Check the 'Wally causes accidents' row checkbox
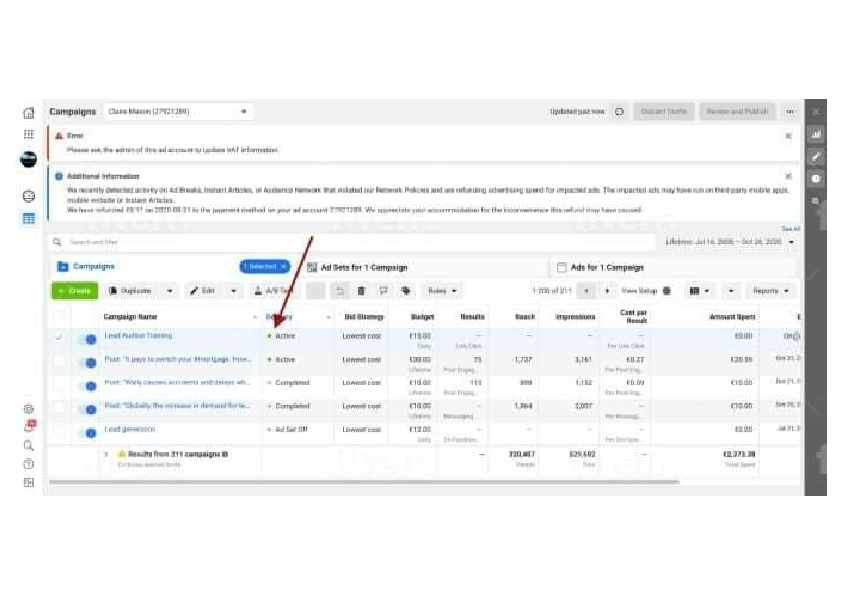This screenshot has height=595, width=842. pos(59,384)
